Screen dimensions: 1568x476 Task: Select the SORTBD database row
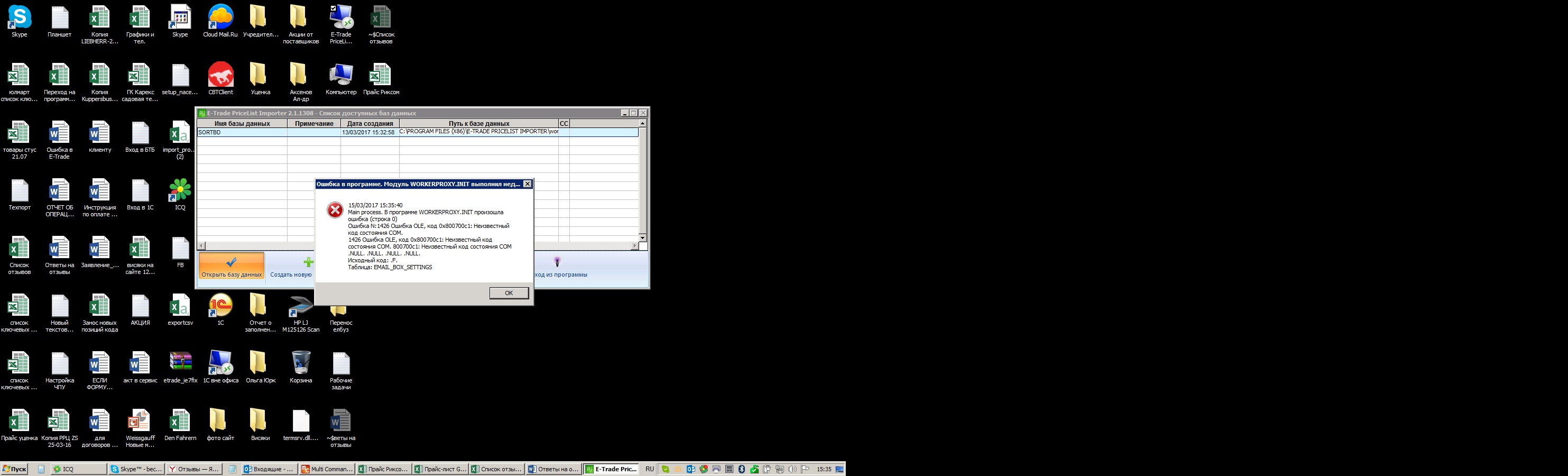pyautogui.click(x=418, y=132)
